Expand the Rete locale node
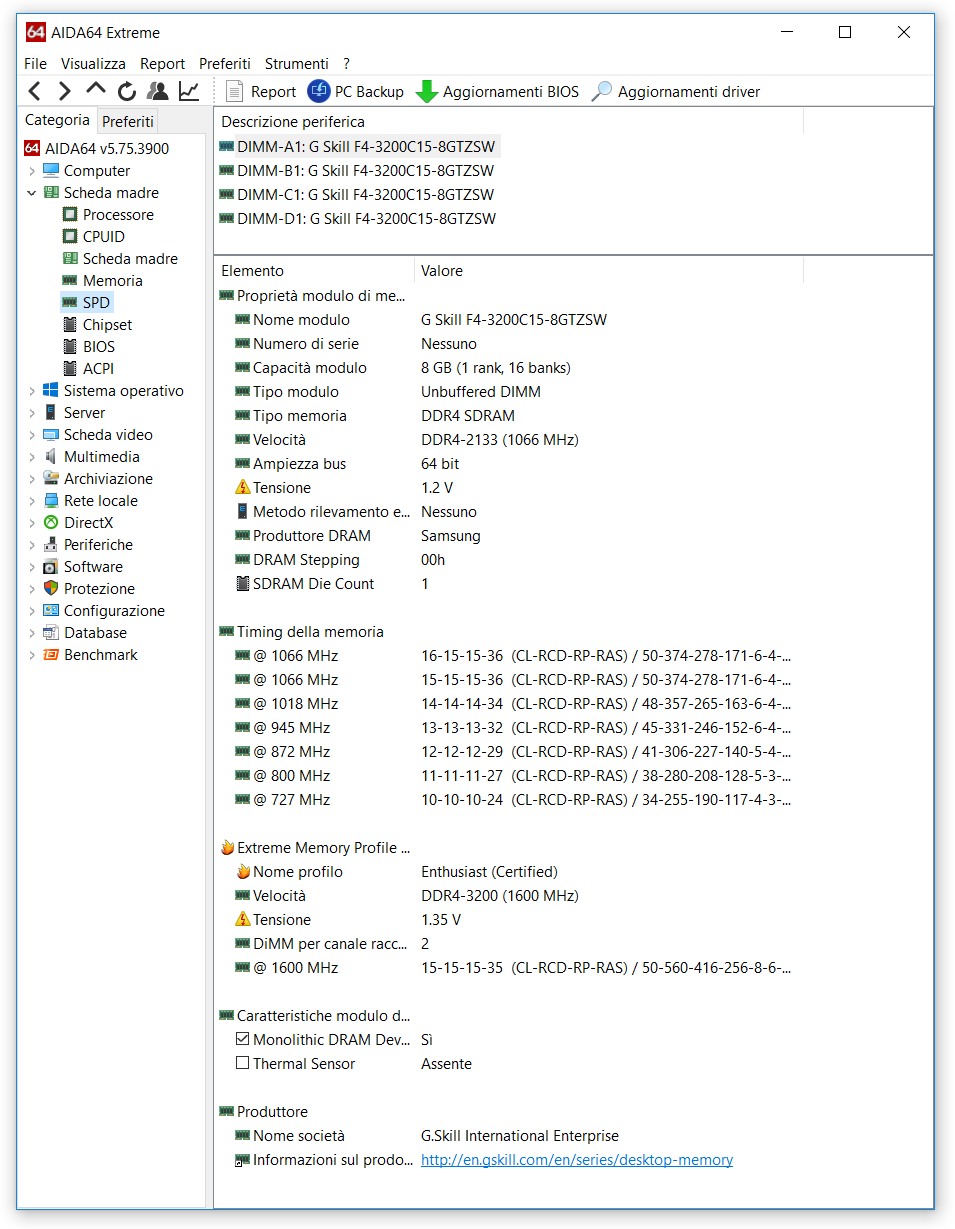Viewport: 955px width, 1229px height. click(32, 501)
